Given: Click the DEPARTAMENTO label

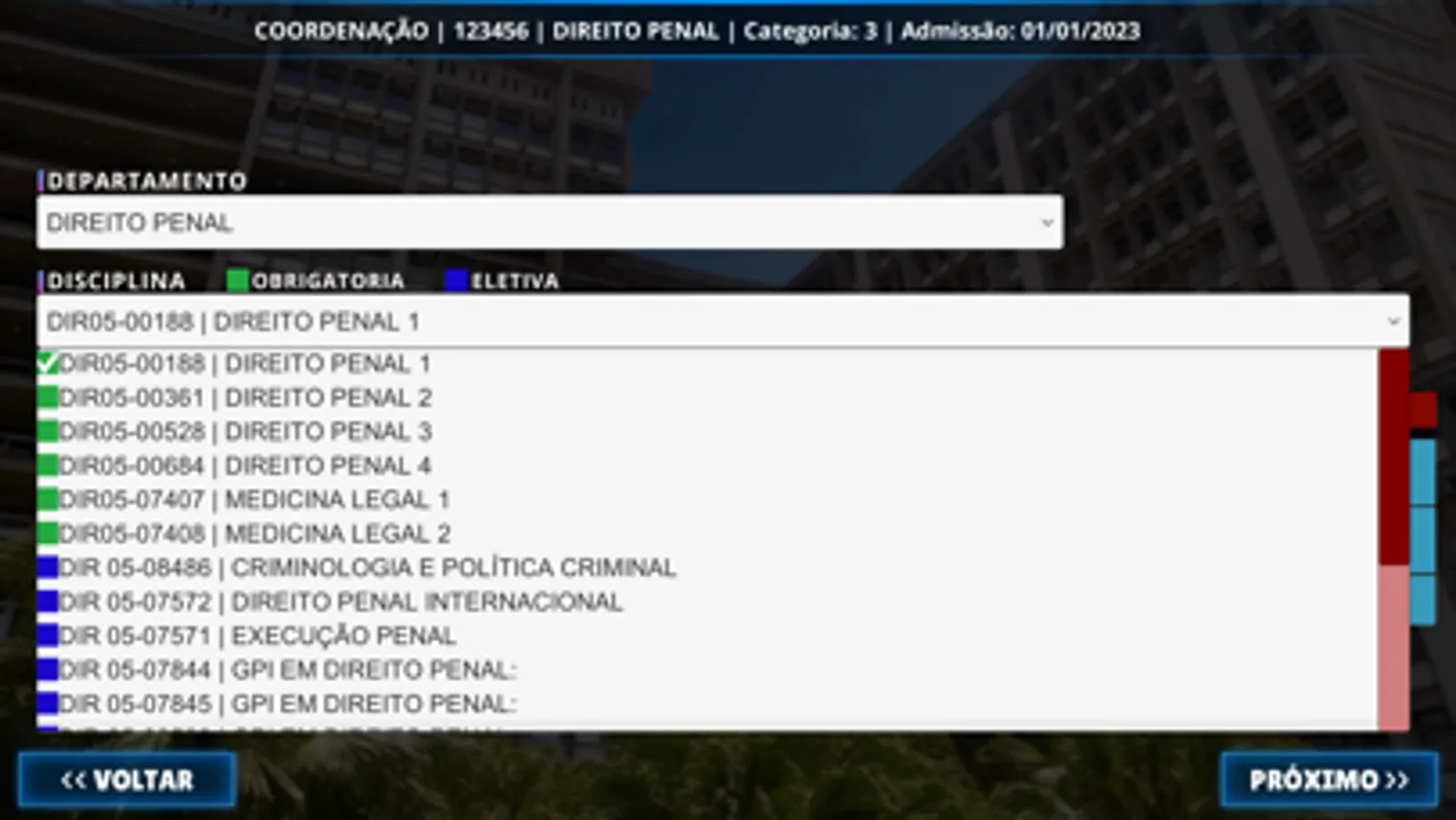Looking at the screenshot, I should [x=147, y=181].
